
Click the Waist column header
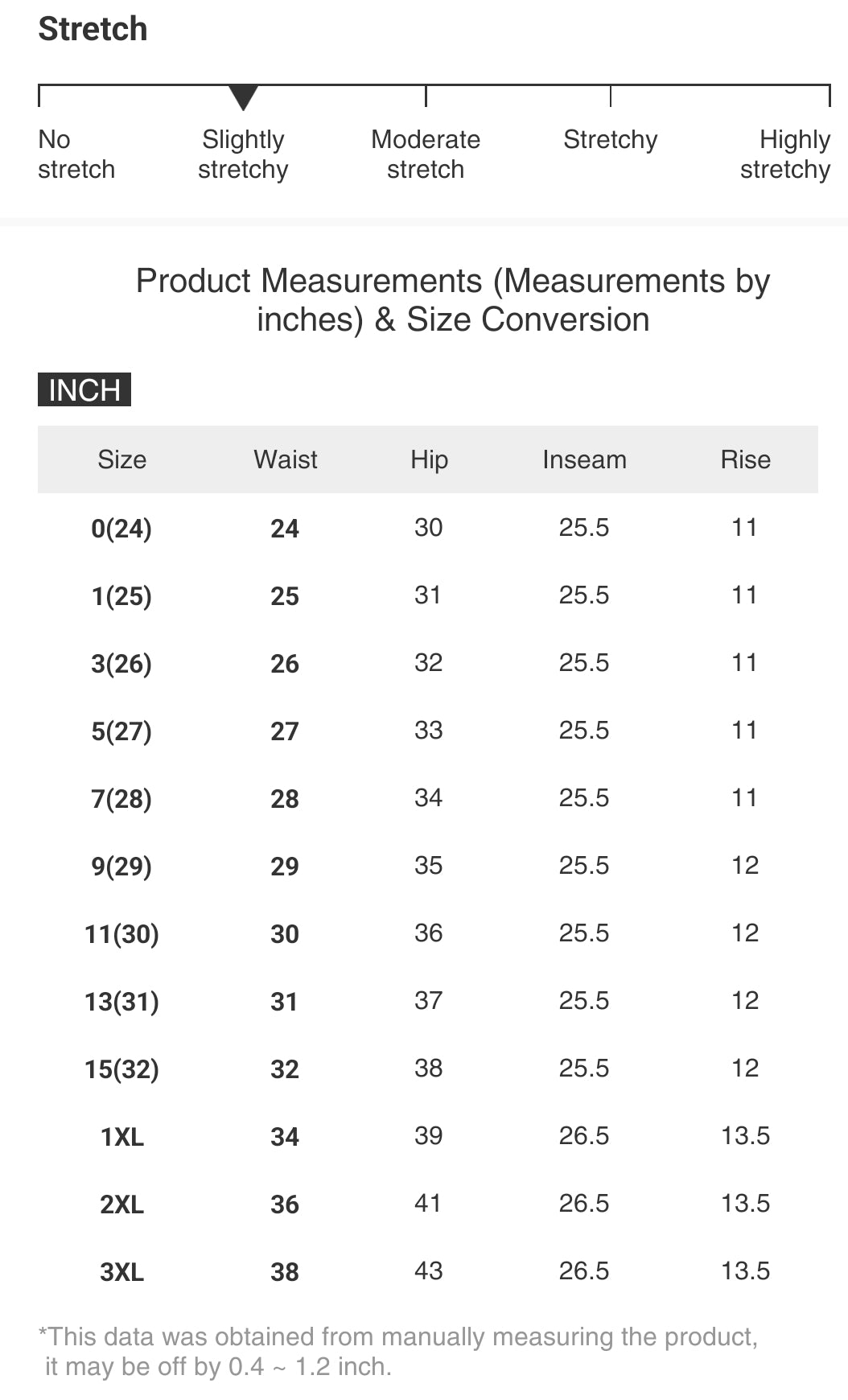286,459
